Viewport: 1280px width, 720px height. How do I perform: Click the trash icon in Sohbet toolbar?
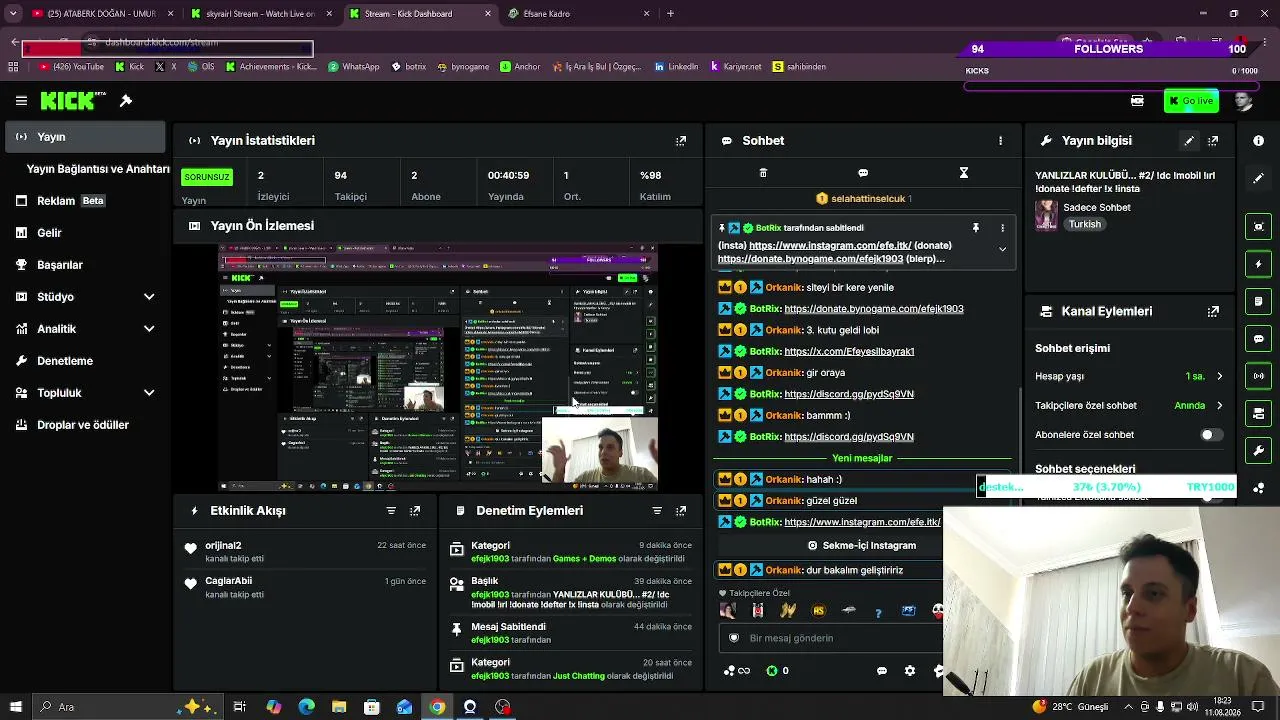pyautogui.click(x=763, y=173)
